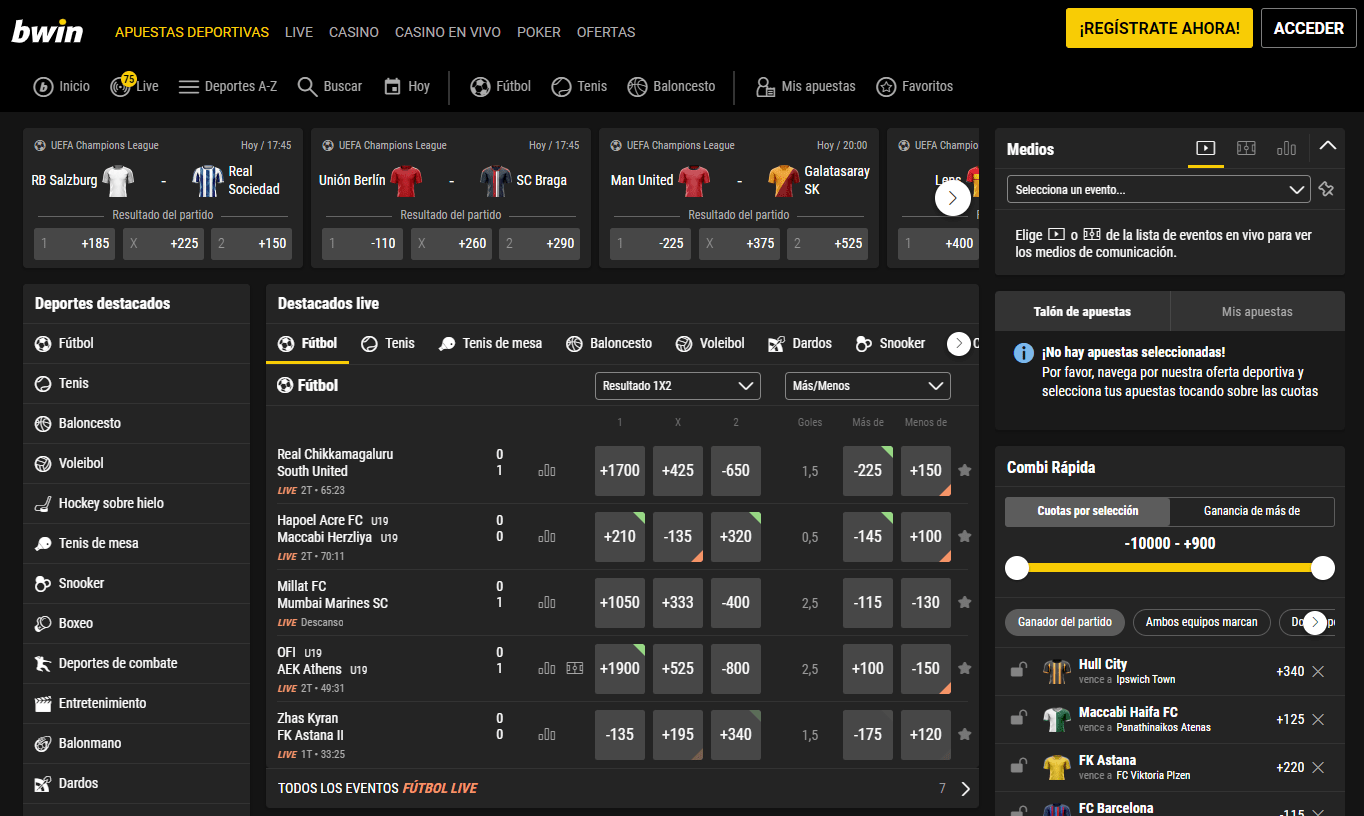Open the Hoy calendar icon
Viewport: 1364px width, 816px height.
393,87
